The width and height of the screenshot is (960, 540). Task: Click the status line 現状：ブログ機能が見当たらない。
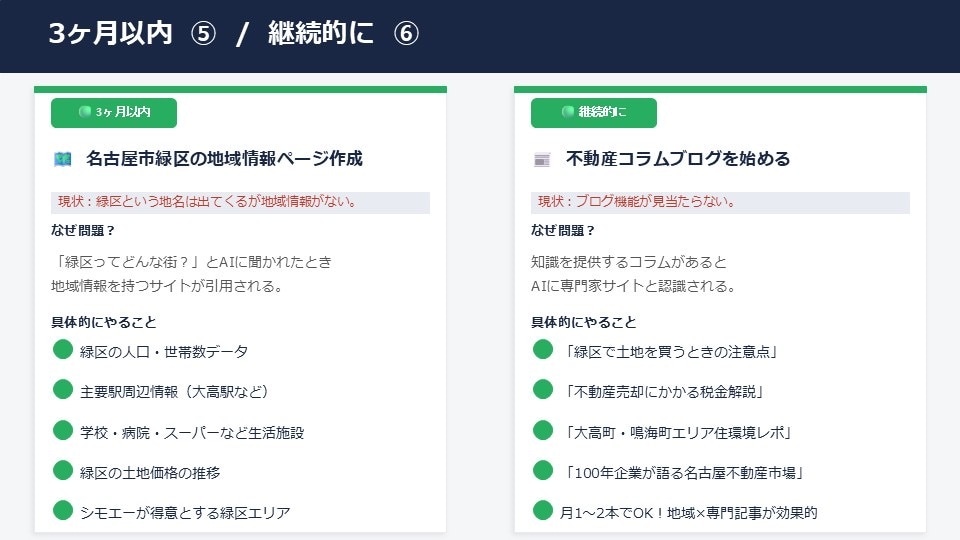[720, 202]
